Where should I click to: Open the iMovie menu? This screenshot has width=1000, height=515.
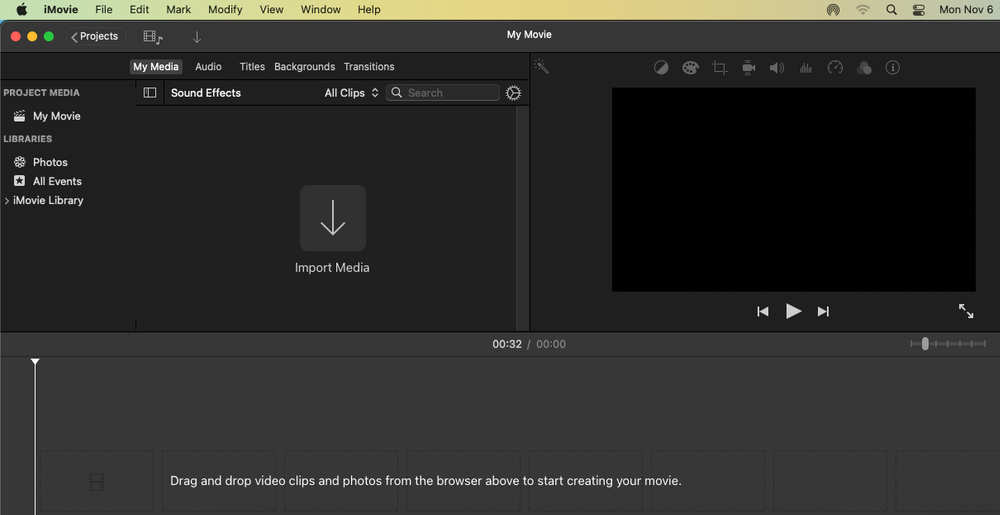[x=61, y=10]
